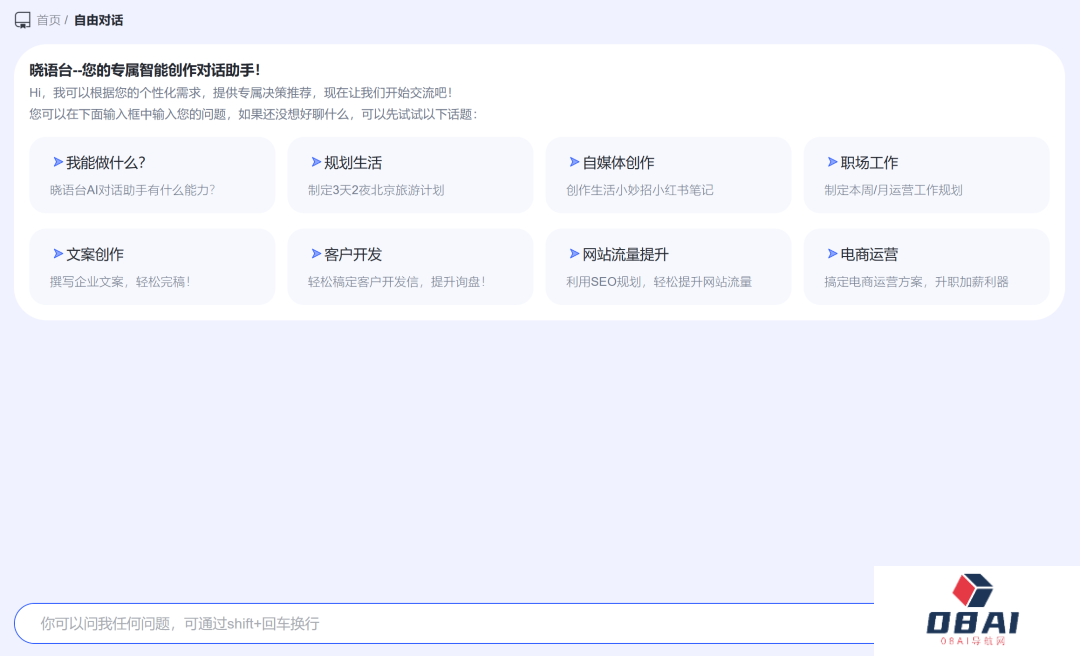The image size is (1080, 656).
Task: Open the 电商运营 e-commerce topic card
Action: pos(926,266)
